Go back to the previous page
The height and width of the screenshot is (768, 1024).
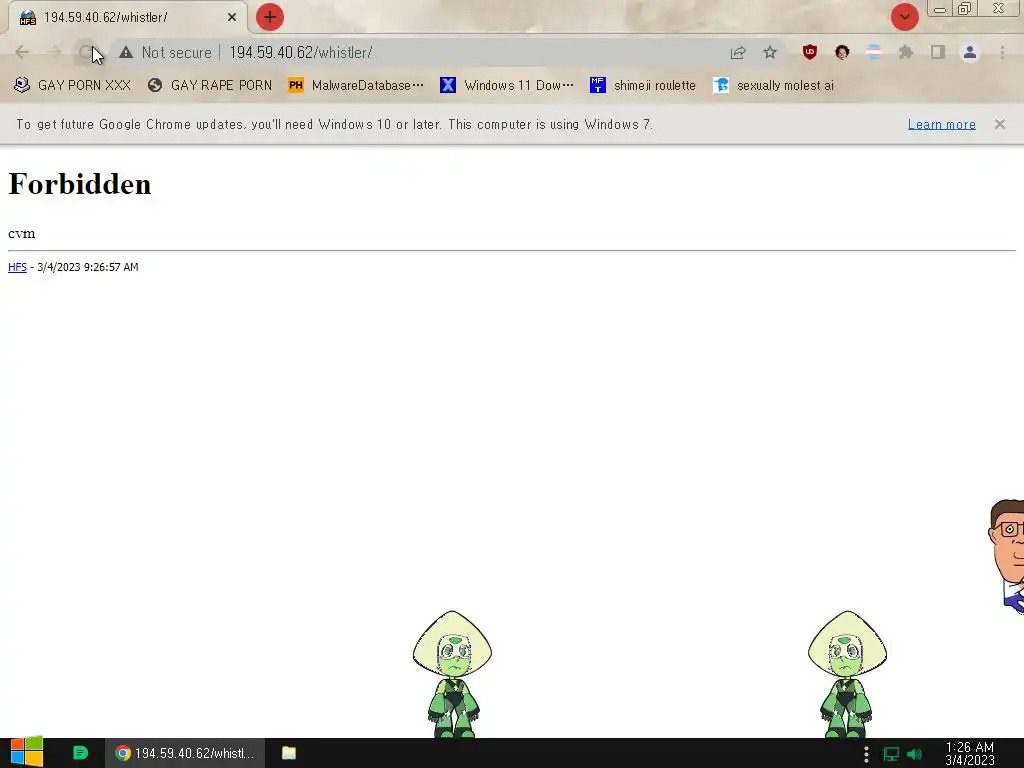22,52
